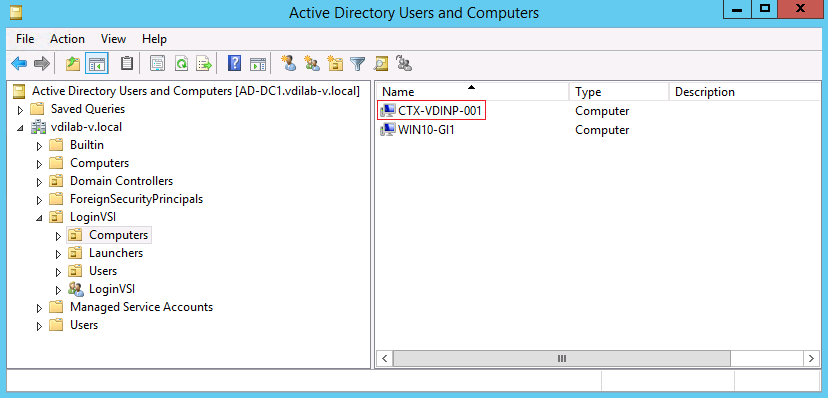The width and height of the screenshot is (828, 398).
Task: Expand the Users OU under LoginVSI
Action: [59, 272]
